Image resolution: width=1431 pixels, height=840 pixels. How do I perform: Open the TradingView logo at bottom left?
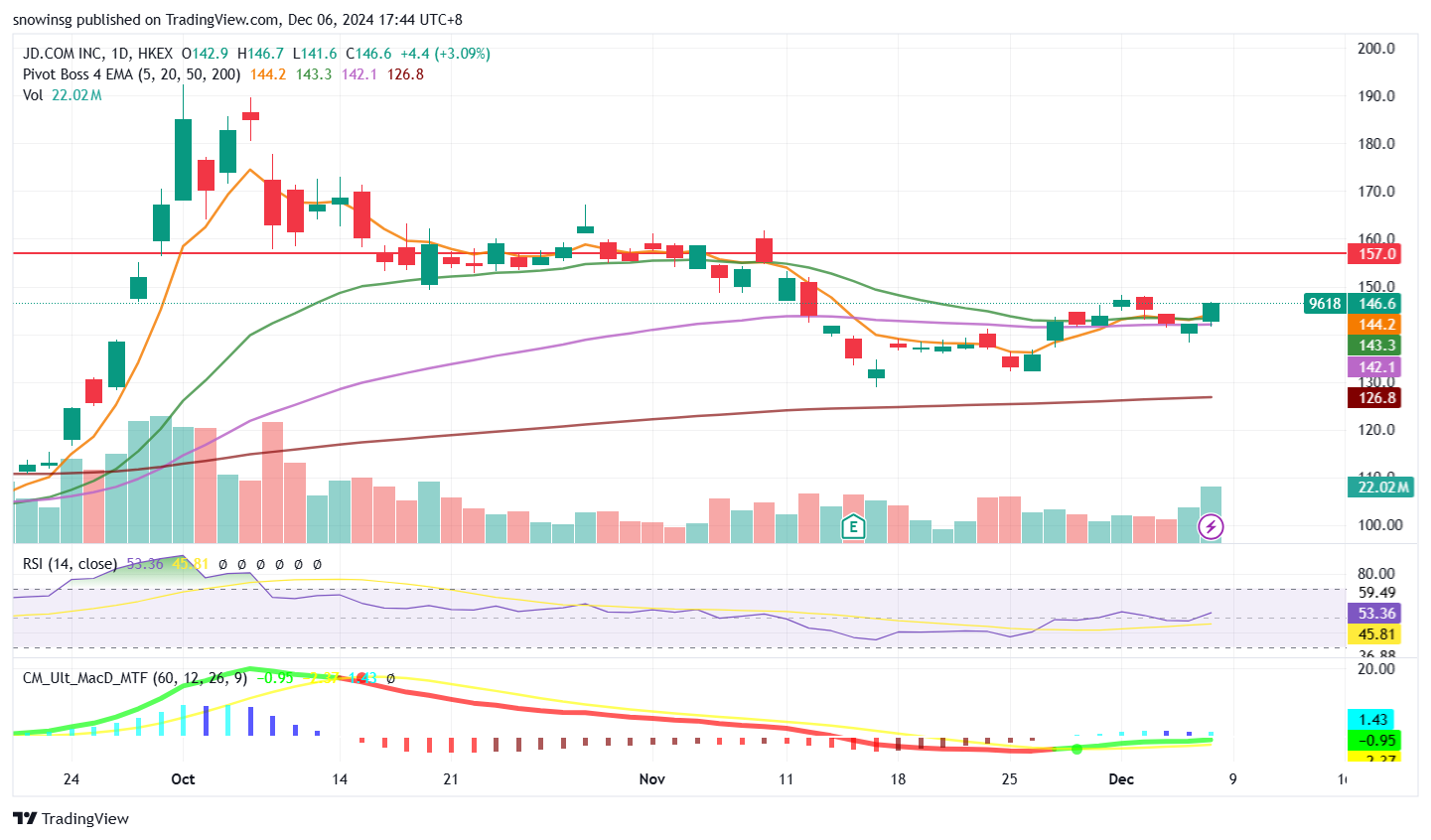71,818
